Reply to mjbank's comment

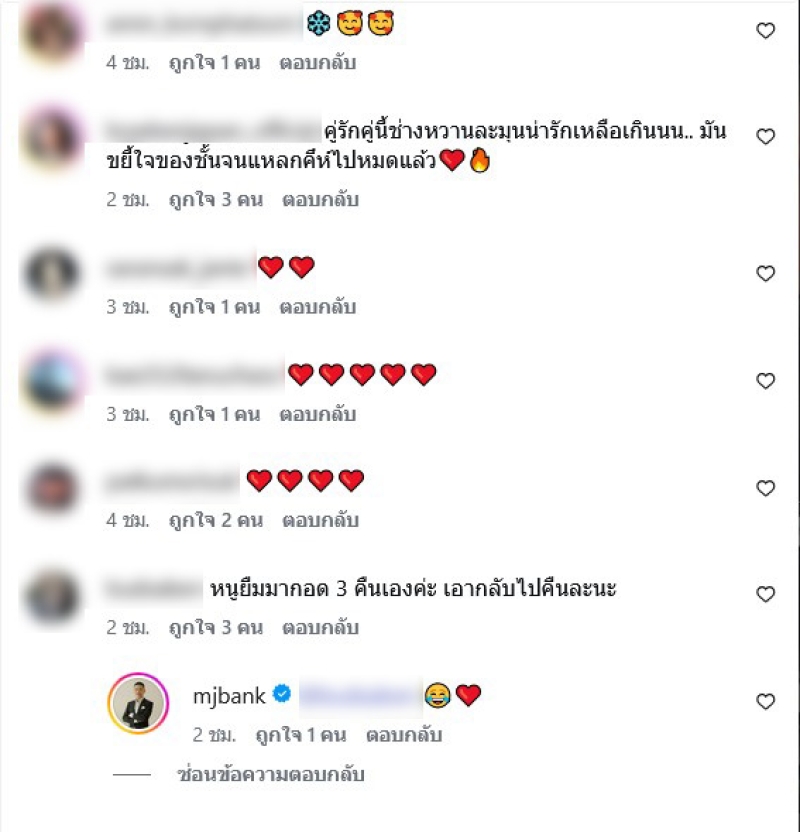click(x=404, y=735)
